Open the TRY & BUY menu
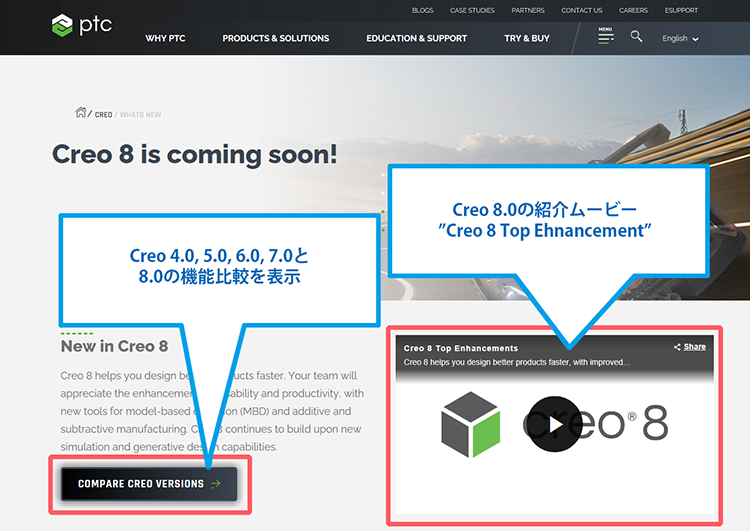750x531 pixels. click(527, 38)
